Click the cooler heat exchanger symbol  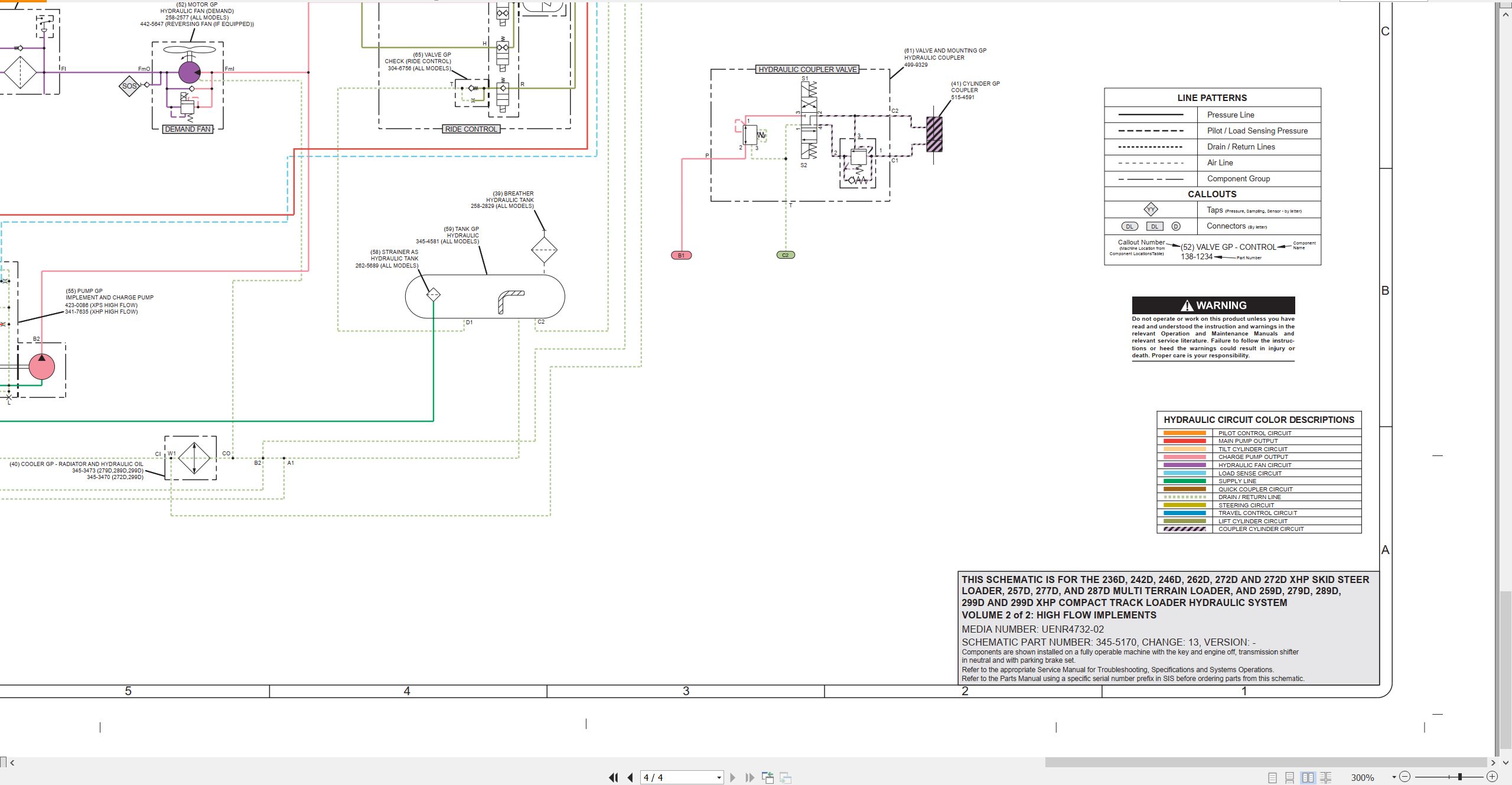coord(194,458)
